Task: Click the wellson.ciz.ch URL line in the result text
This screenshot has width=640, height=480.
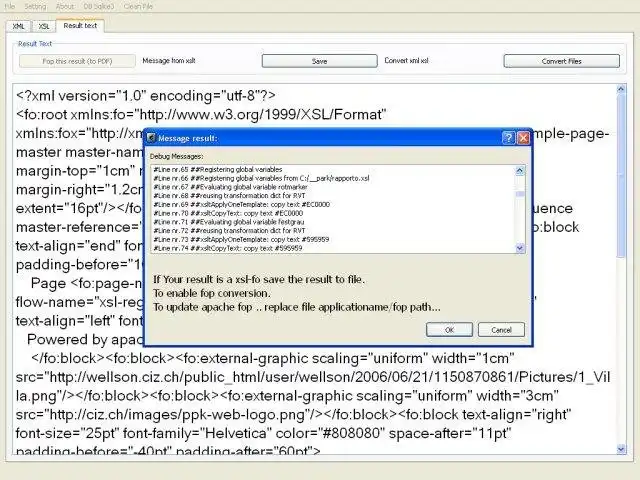Action: coord(313,377)
